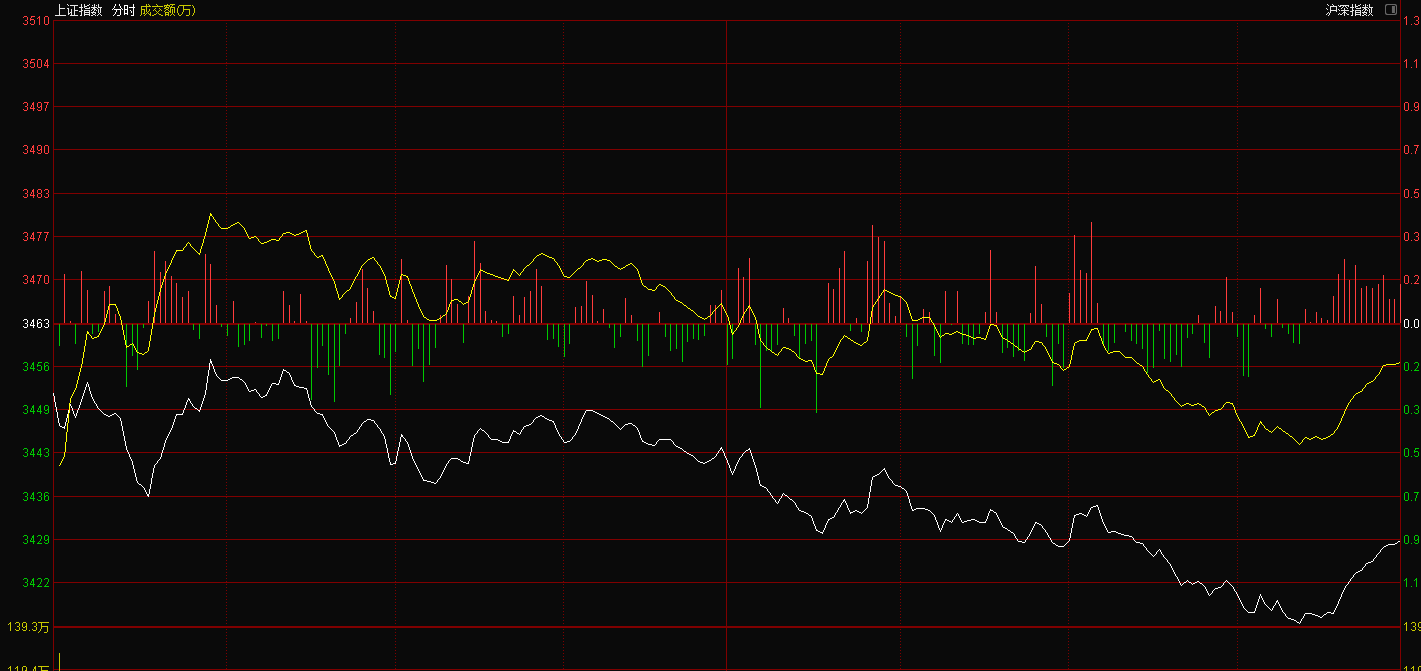Image resolution: width=1421 pixels, height=671 pixels.
Task: Click the 3510 price axis label
Action: 36,21
